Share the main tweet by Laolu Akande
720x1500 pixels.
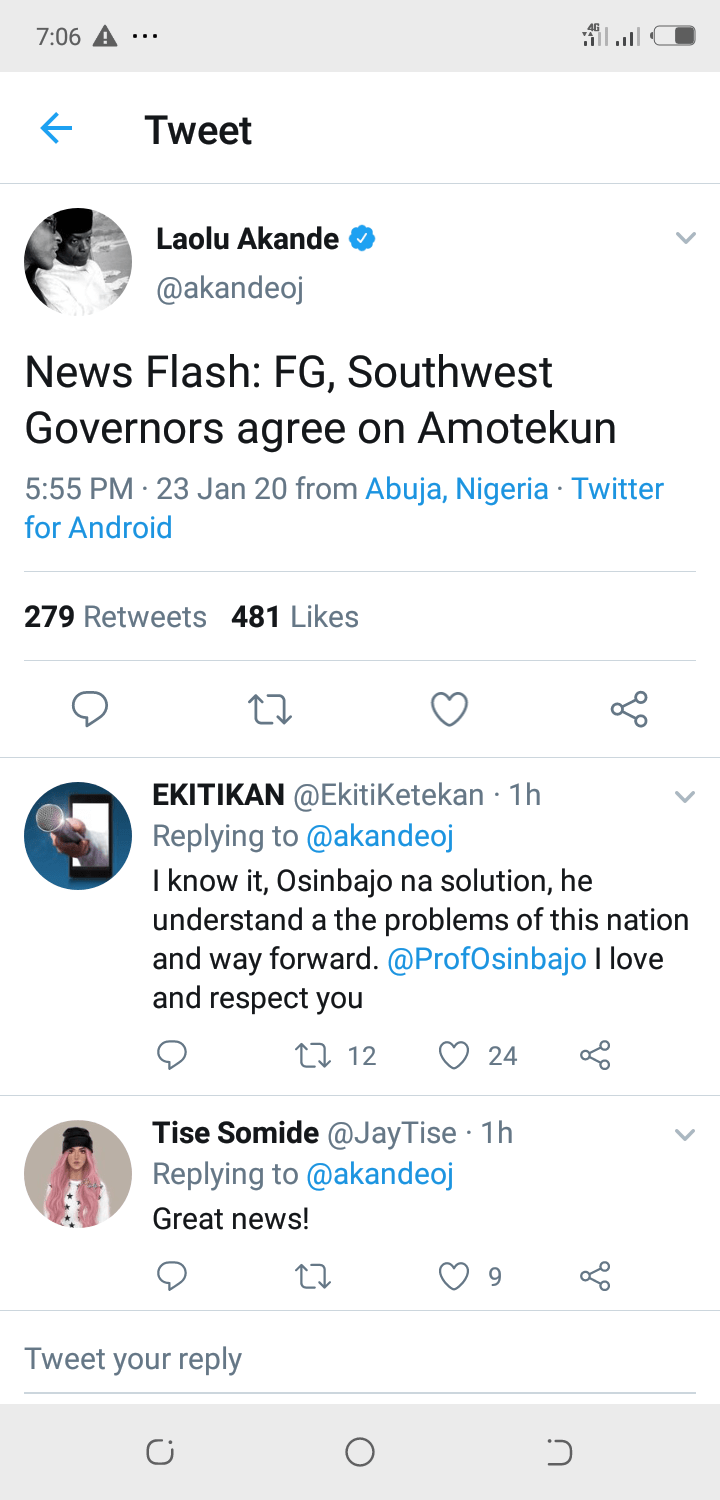tap(629, 709)
